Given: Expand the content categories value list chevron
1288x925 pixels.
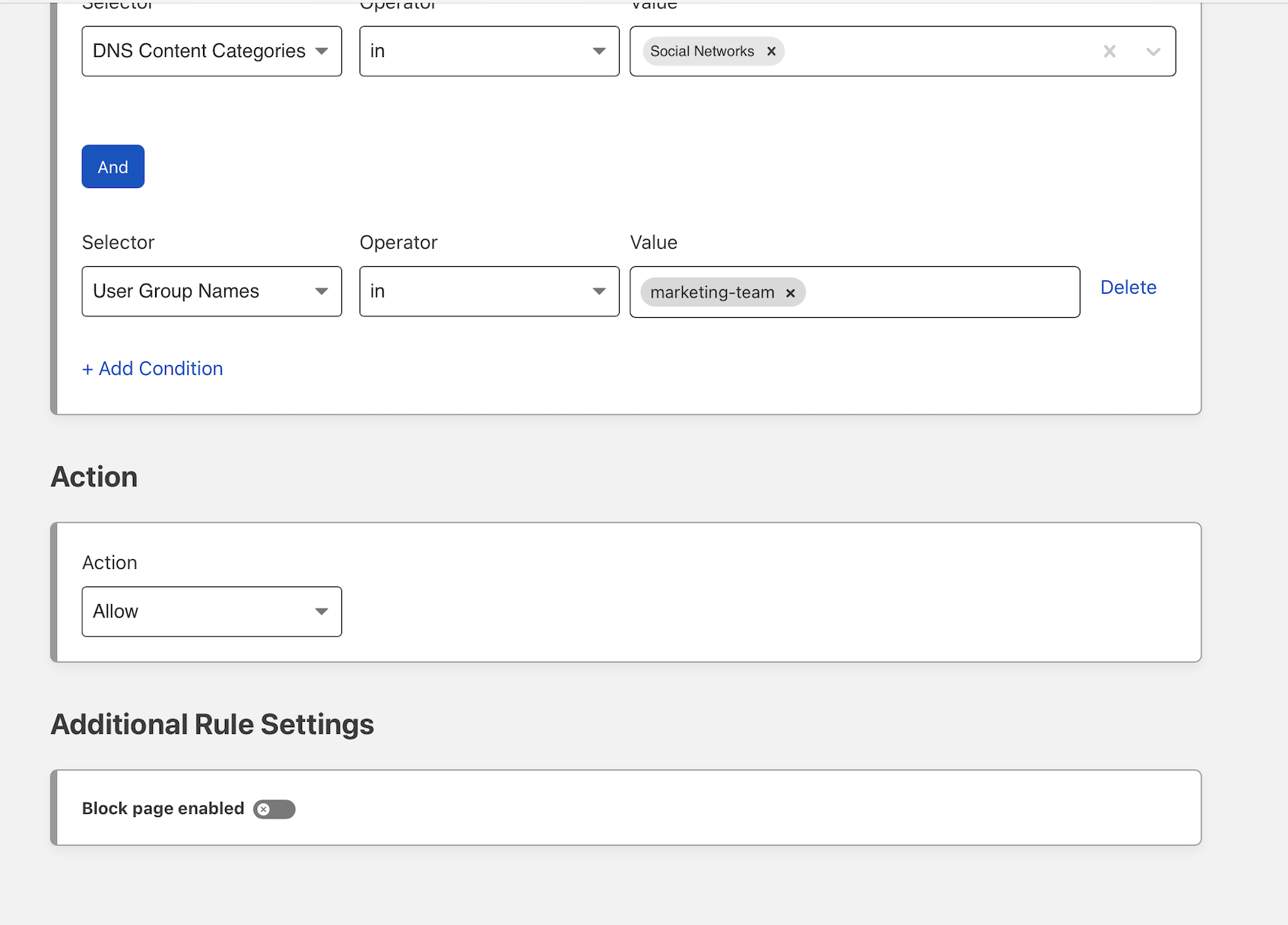Looking at the screenshot, I should (1153, 52).
